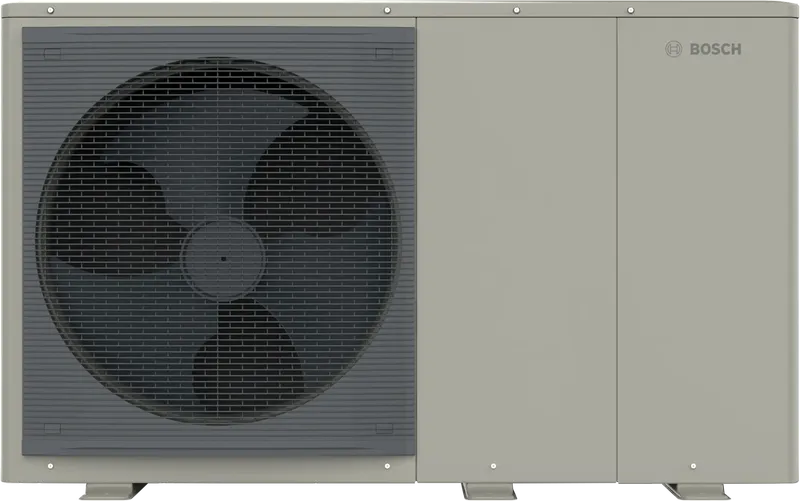Click the grille's top-left corner clip
The image size is (800, 501).
click(52, 52)
